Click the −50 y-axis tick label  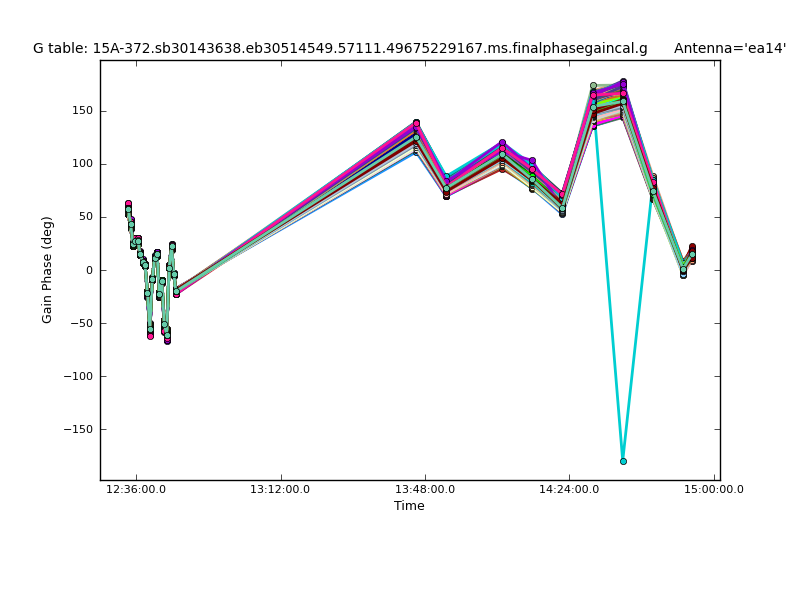tap(79, 323)
